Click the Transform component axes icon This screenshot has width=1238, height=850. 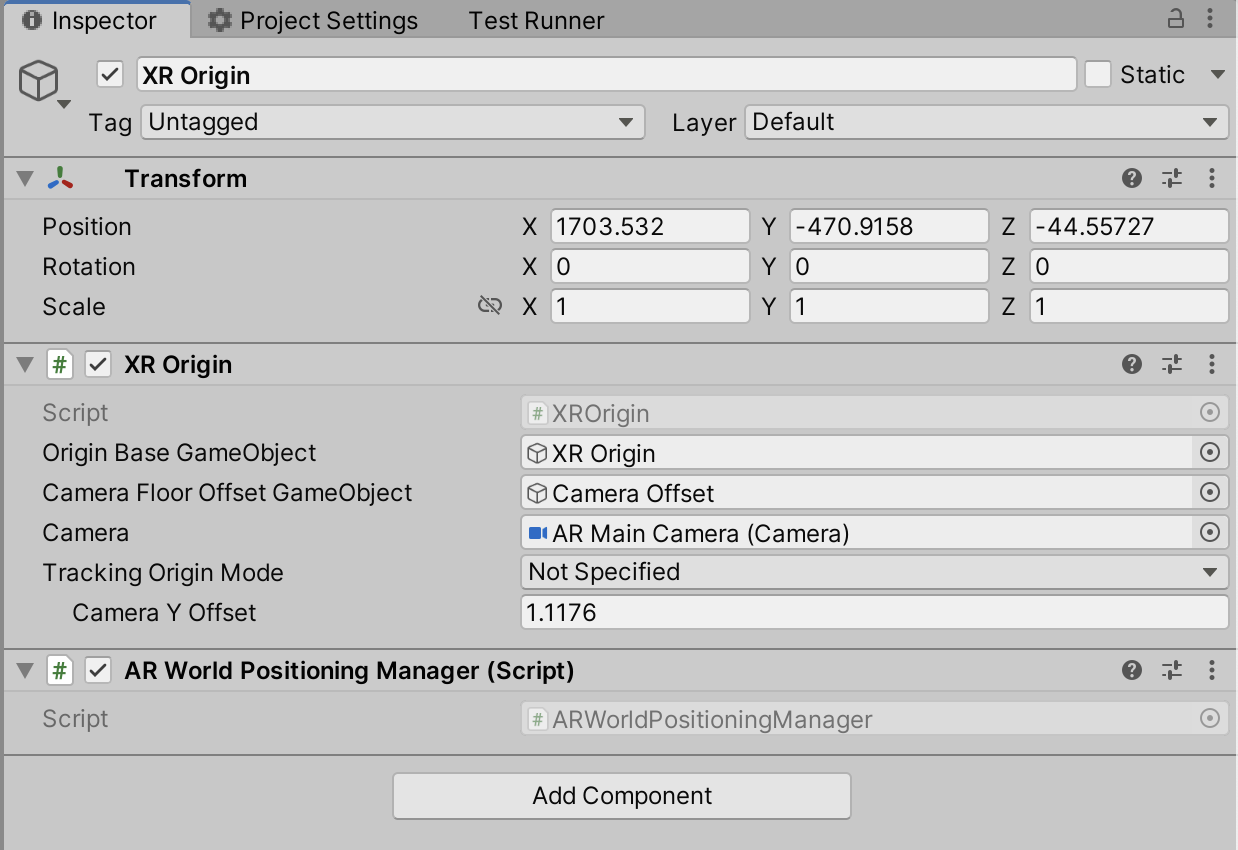click(60, 178)
